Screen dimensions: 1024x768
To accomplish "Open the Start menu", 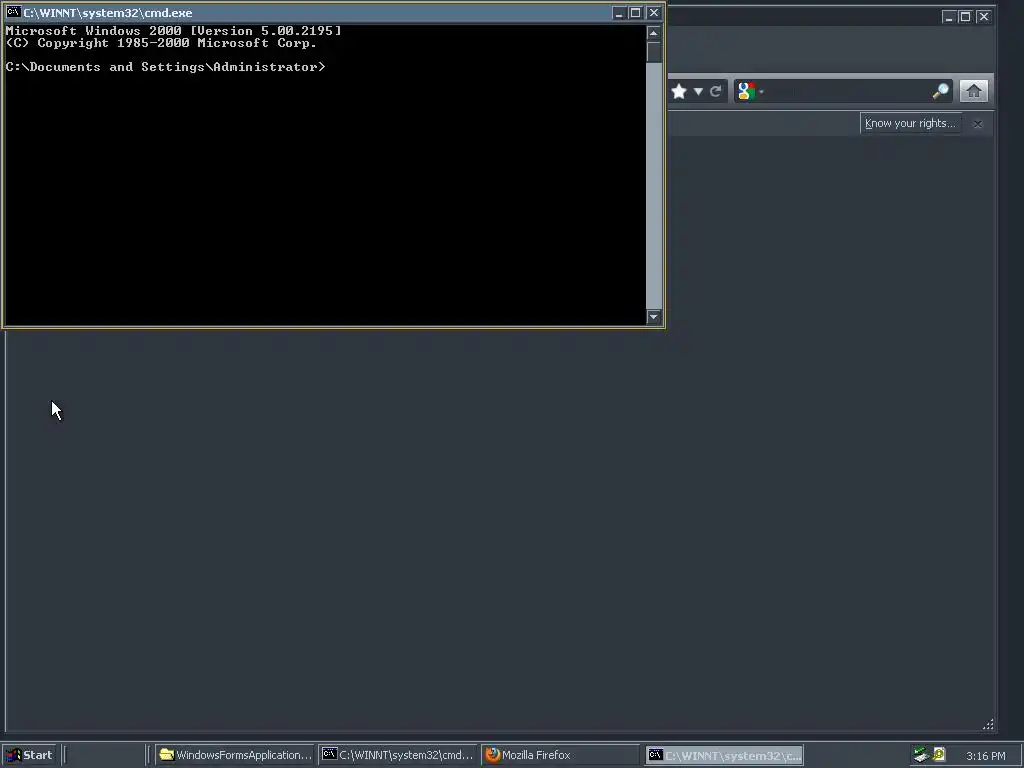I will 29,755.
